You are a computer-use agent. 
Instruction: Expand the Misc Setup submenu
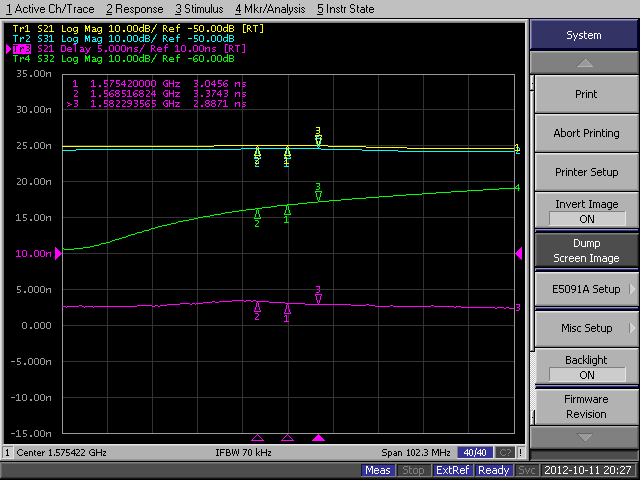[x=586, y=328]
